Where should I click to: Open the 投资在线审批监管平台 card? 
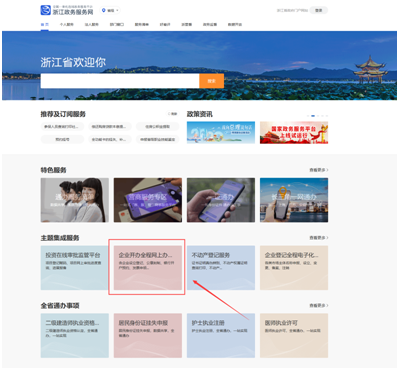click(x=75, y=268)
